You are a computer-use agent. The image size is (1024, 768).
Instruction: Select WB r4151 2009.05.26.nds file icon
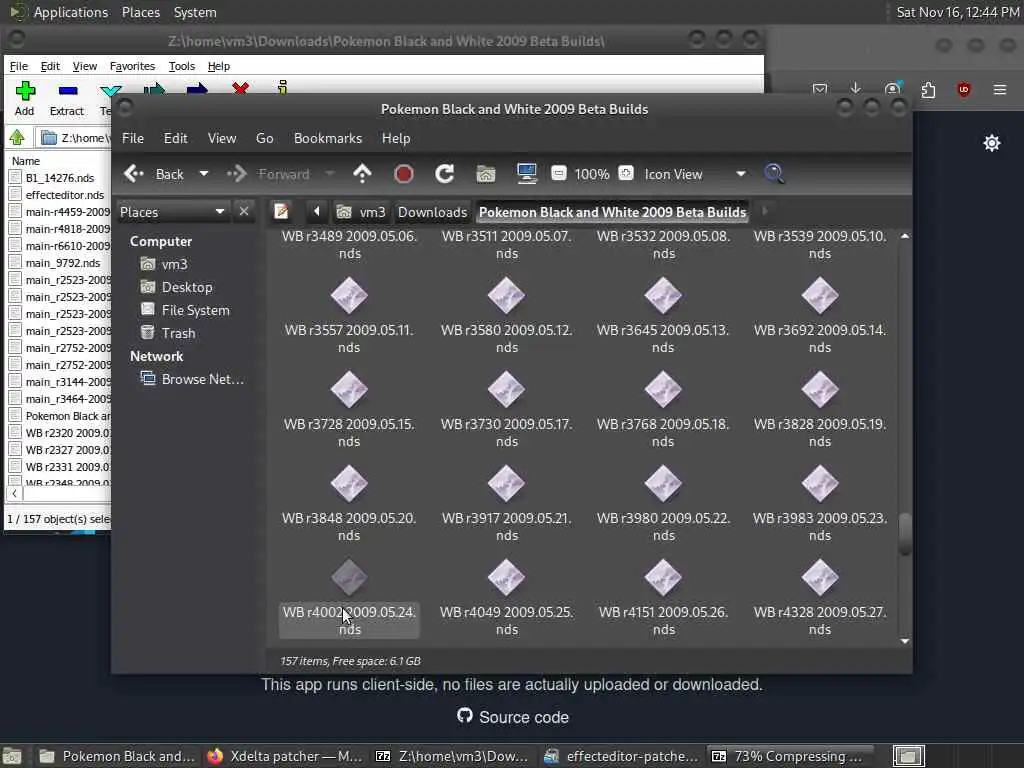[x=663, y=577]
